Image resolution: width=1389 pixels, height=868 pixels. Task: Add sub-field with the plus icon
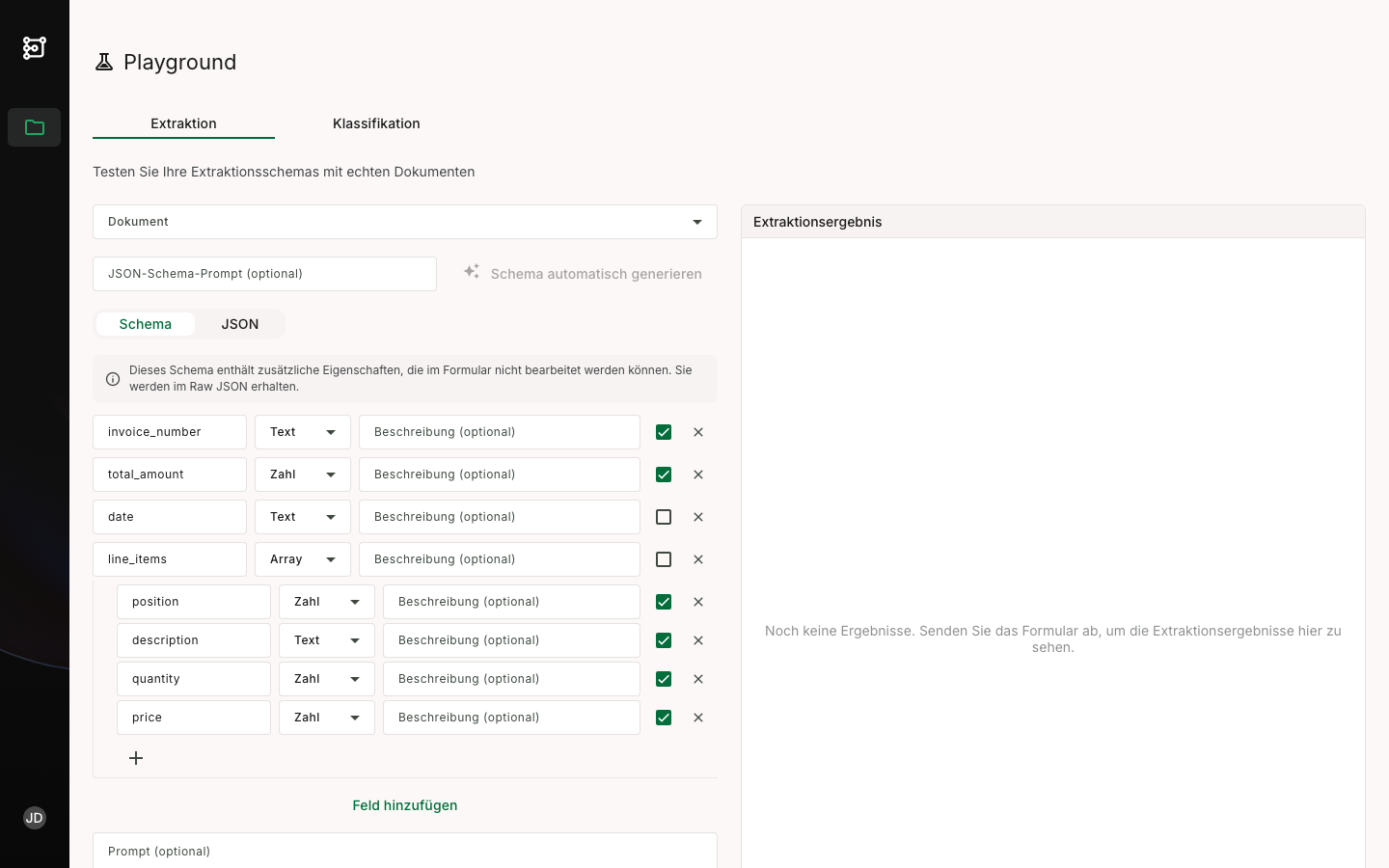tap(136, 758)
